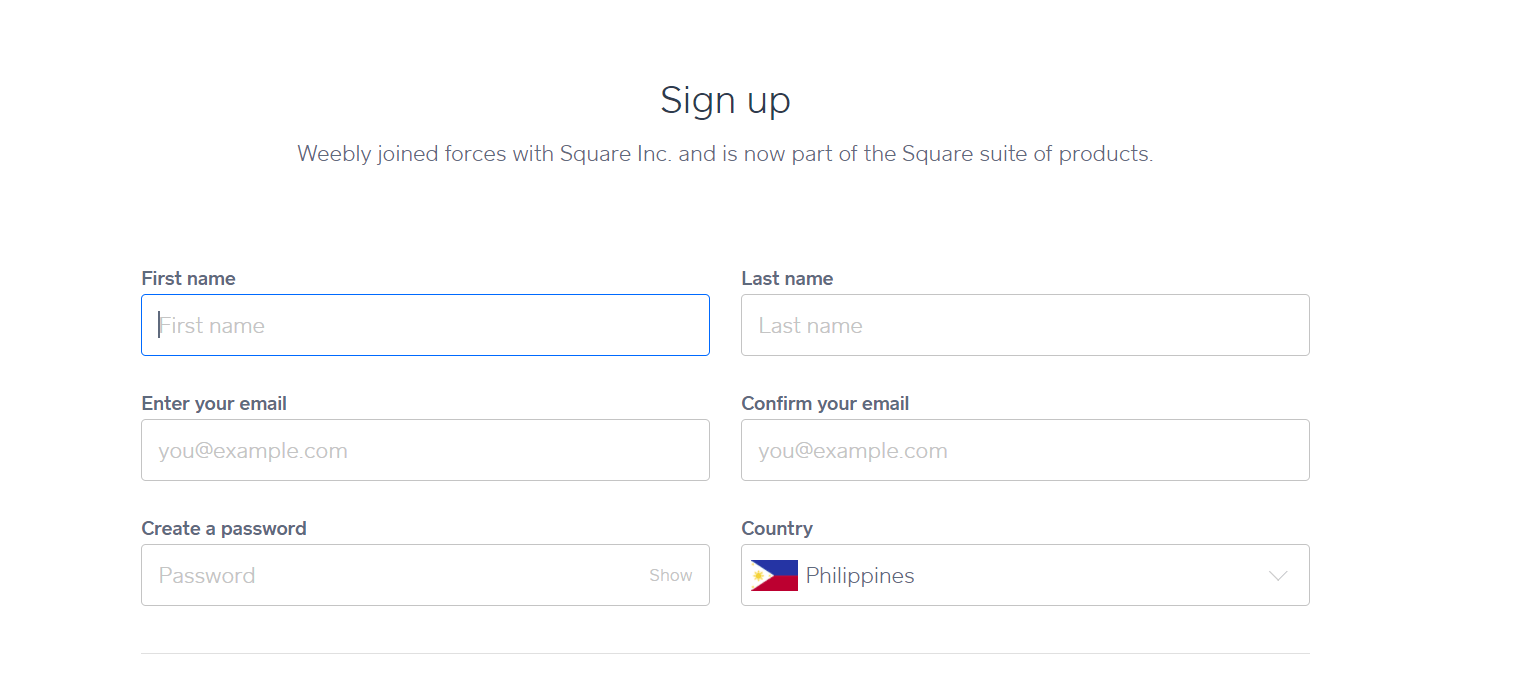
Task: Click the Philippines flag icon
Action: click(x=774, y=575)
